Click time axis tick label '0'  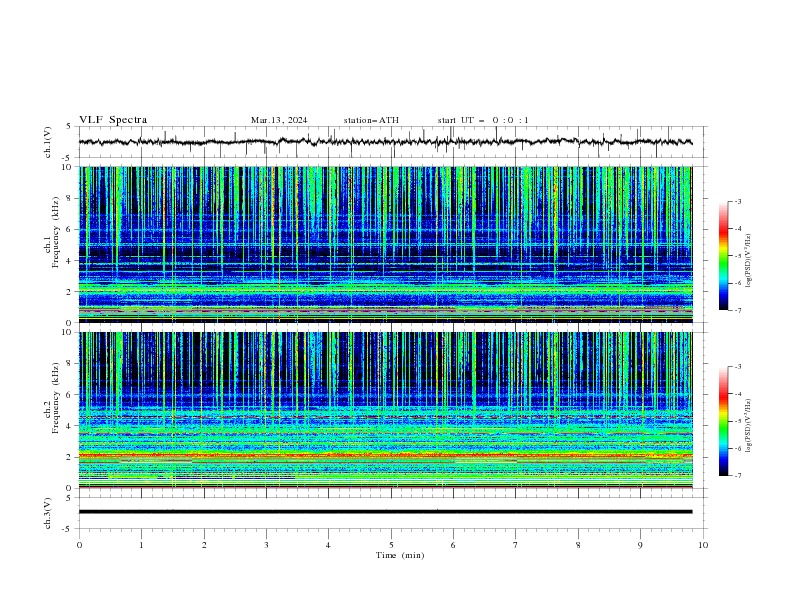(x=79, y=545)
